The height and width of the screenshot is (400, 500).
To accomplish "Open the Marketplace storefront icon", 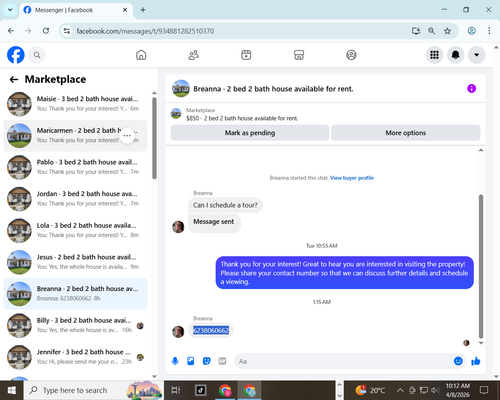I will click(x=299, y=55).
